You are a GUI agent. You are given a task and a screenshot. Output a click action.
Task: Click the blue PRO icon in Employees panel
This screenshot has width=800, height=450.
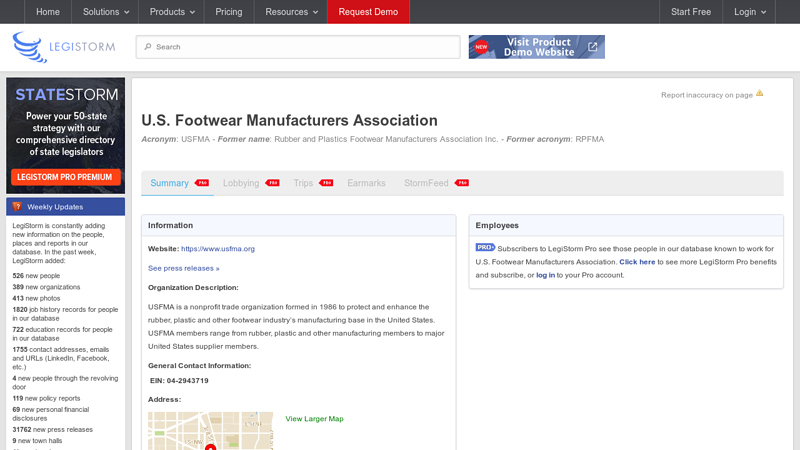[485, 247]
